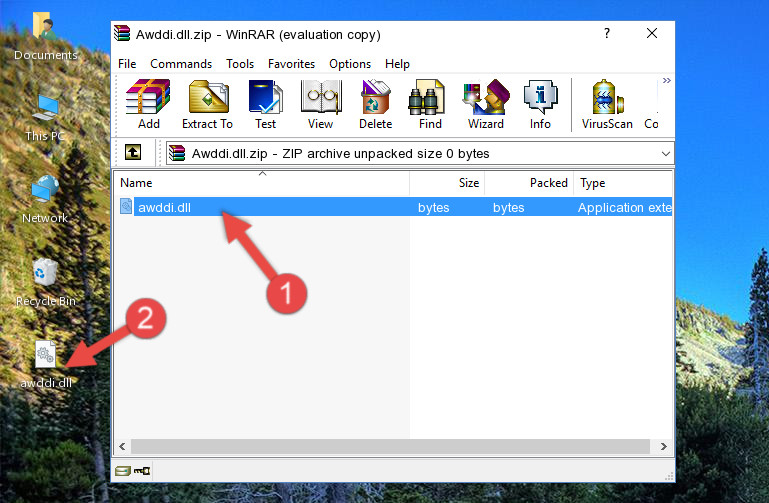The image size is (769, 503).
Task: Click the Add toolbar icon
Action: pos(148,104)
